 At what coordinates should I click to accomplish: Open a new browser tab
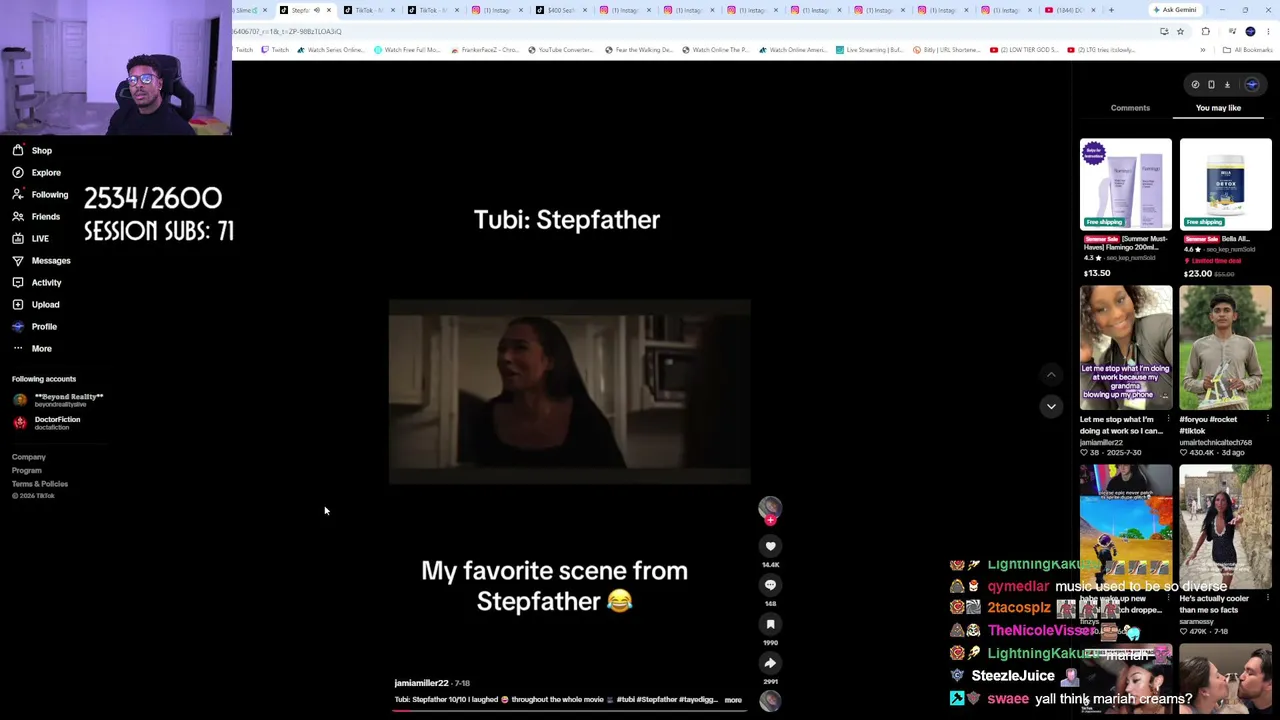pyautogui.click(x=1111, y=10)
